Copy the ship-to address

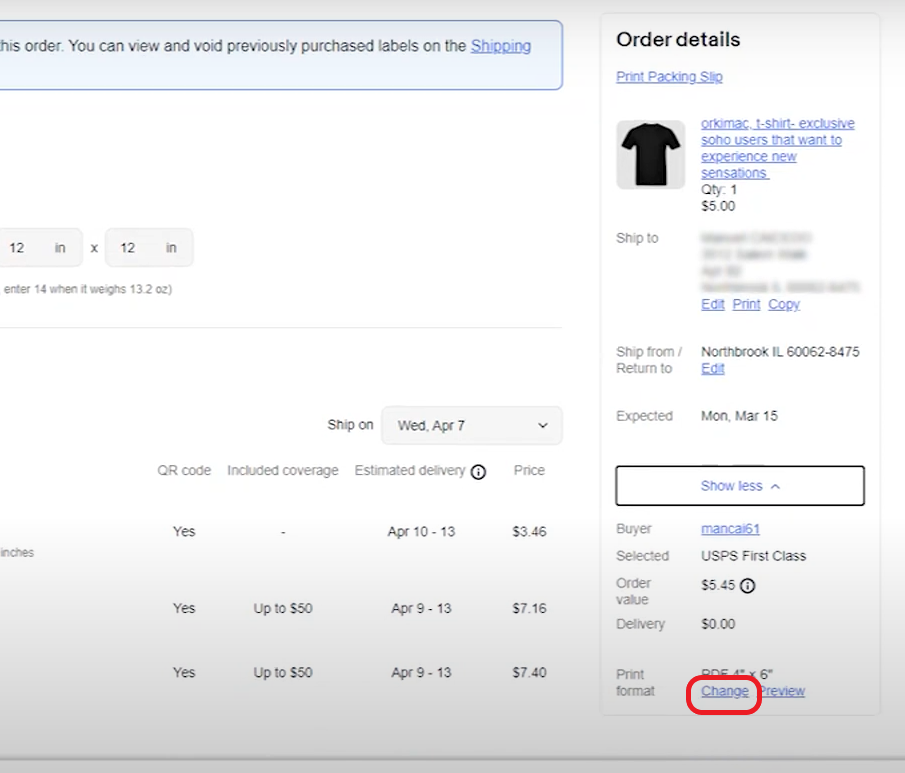[783, 304]
